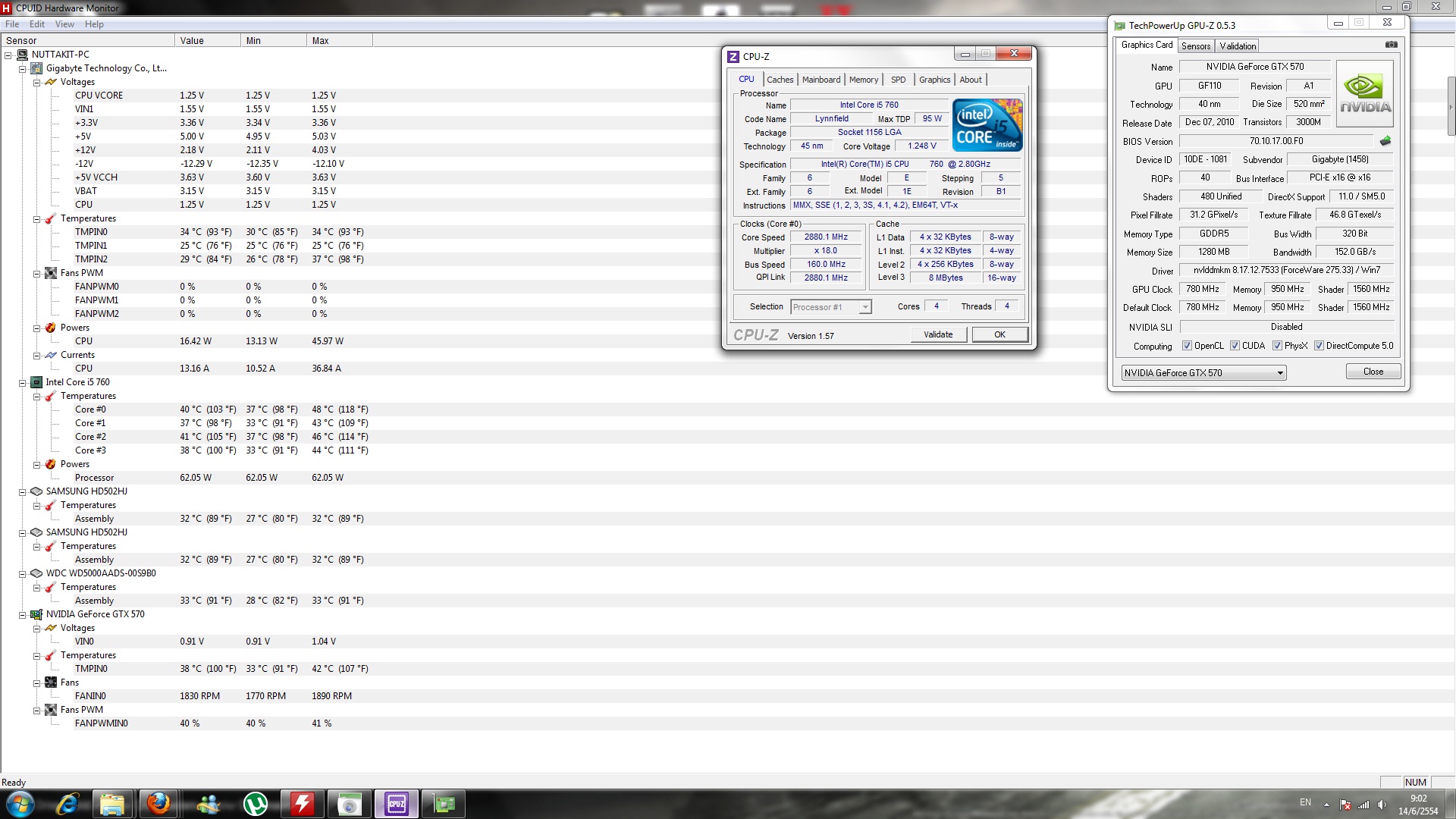This screenshot has width=1456, height=819.
Task: Click the BIOS version save chip icon
Action: [1385, 141]
